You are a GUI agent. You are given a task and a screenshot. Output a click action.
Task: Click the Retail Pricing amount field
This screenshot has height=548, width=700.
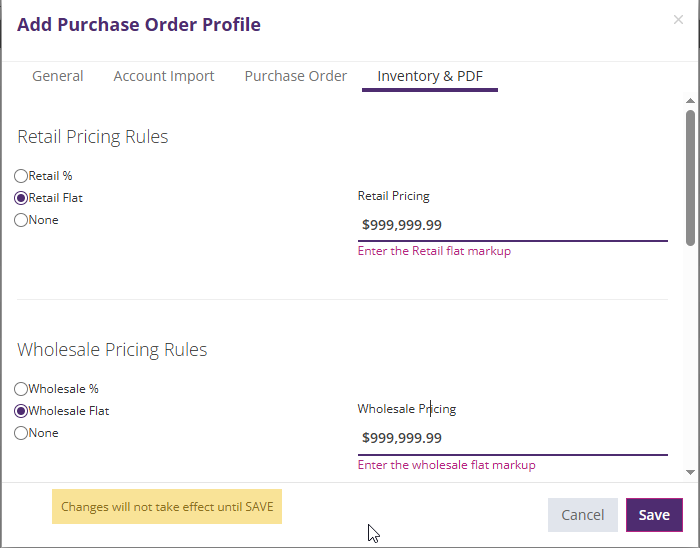512,225
